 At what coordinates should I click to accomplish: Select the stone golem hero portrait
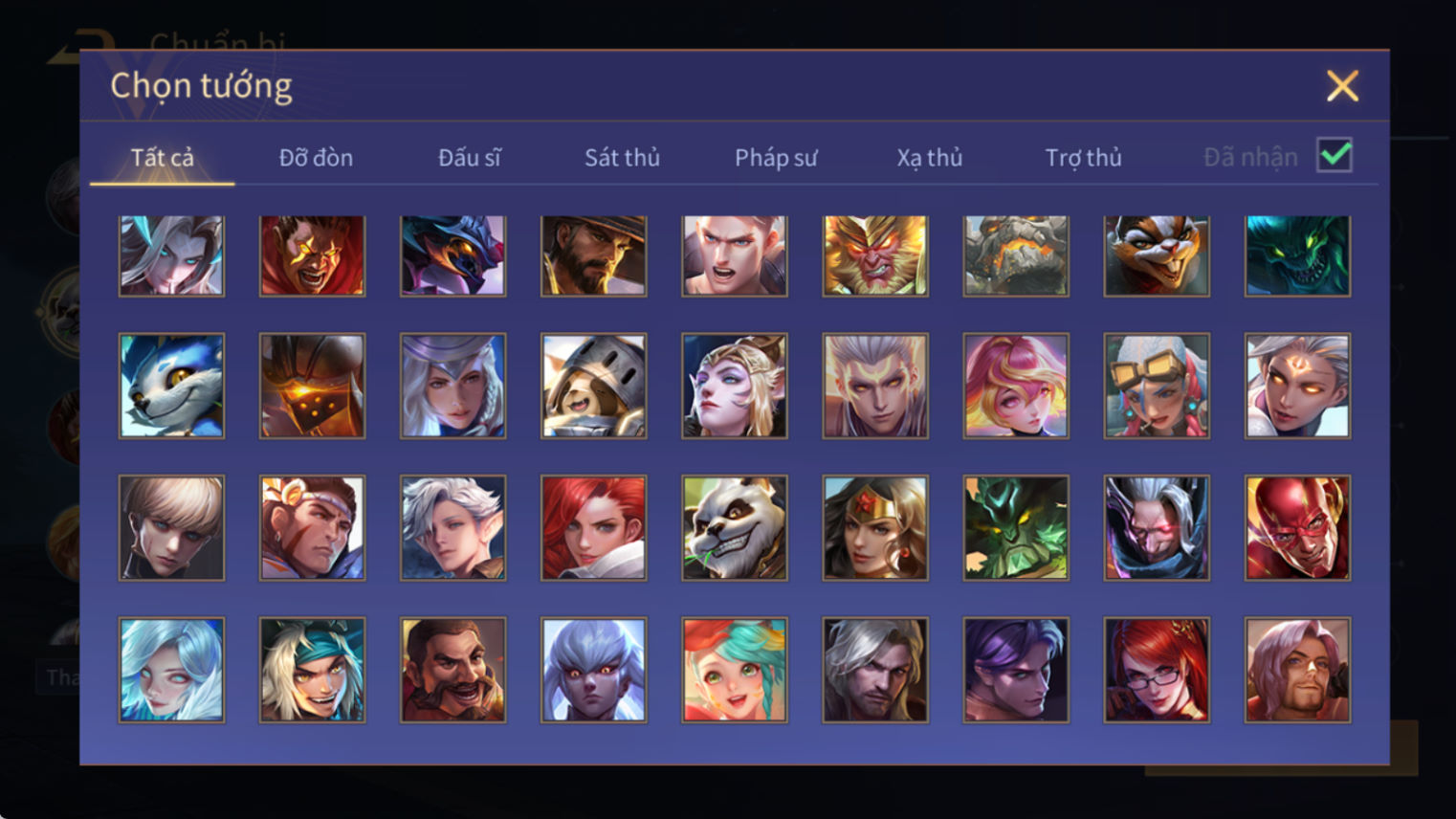tap(1016, 255)
